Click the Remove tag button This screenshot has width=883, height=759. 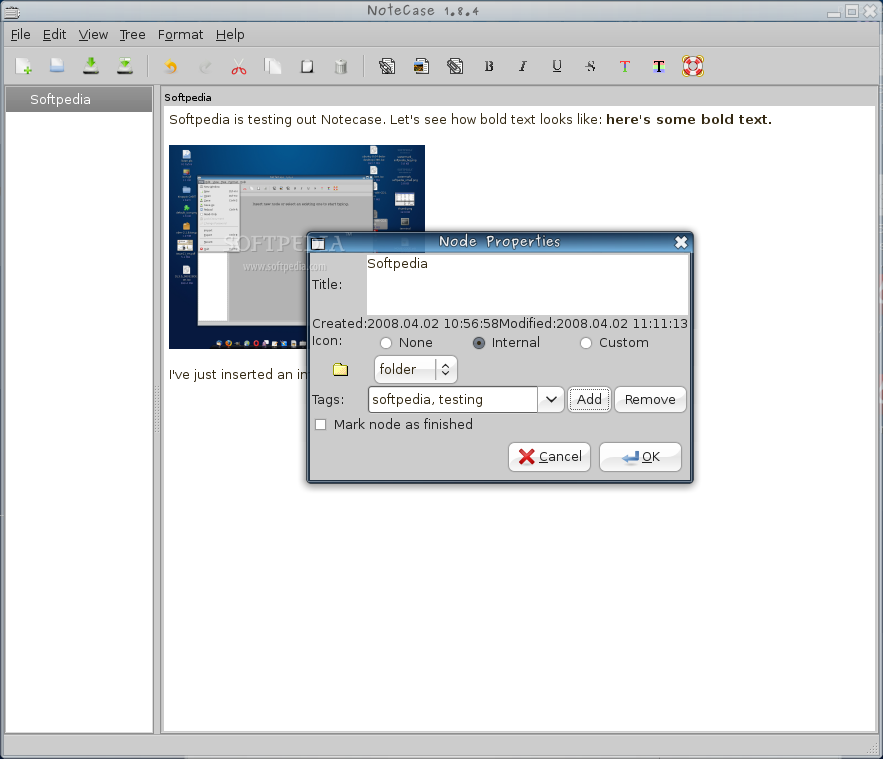(x=650, y=399)
